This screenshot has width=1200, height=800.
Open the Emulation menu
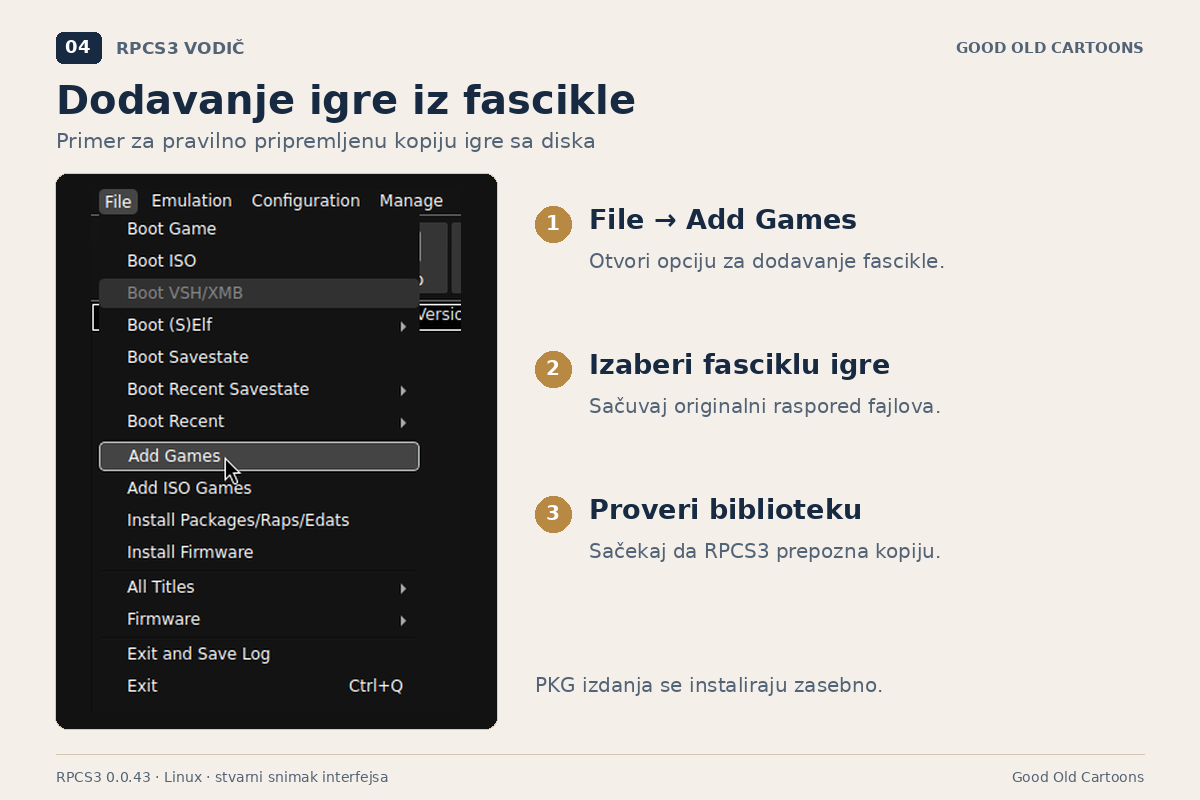coord(192,201)
